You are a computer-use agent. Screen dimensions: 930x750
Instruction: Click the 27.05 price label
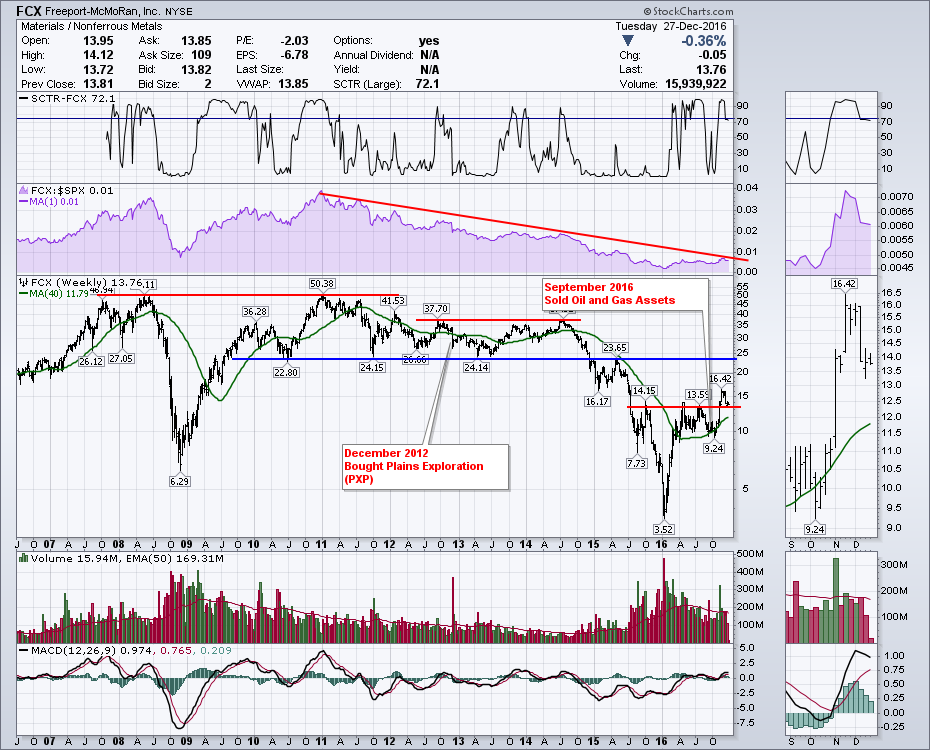(121, 358)
